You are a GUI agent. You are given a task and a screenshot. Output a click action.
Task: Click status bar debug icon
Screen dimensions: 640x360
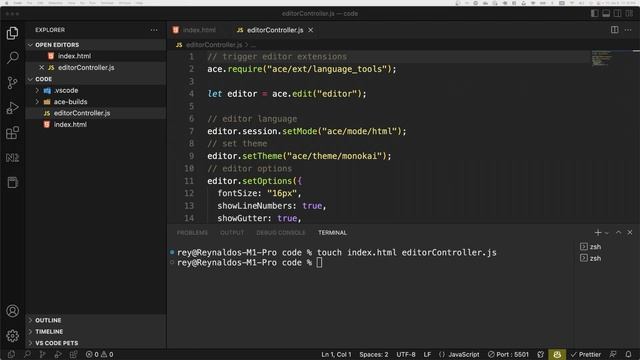(58, 354)
